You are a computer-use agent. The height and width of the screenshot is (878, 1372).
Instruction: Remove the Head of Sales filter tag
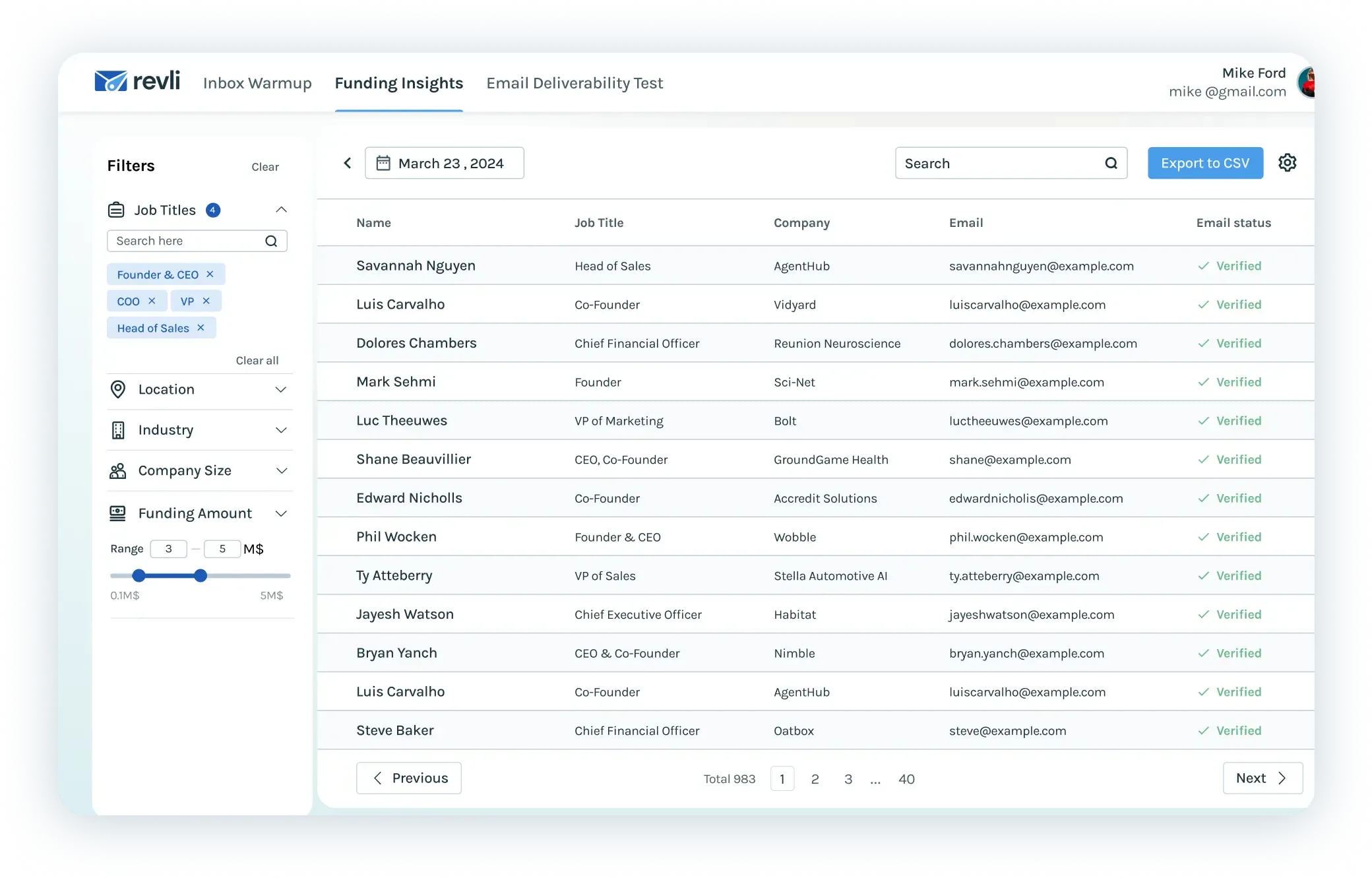(x=201, y=327)
